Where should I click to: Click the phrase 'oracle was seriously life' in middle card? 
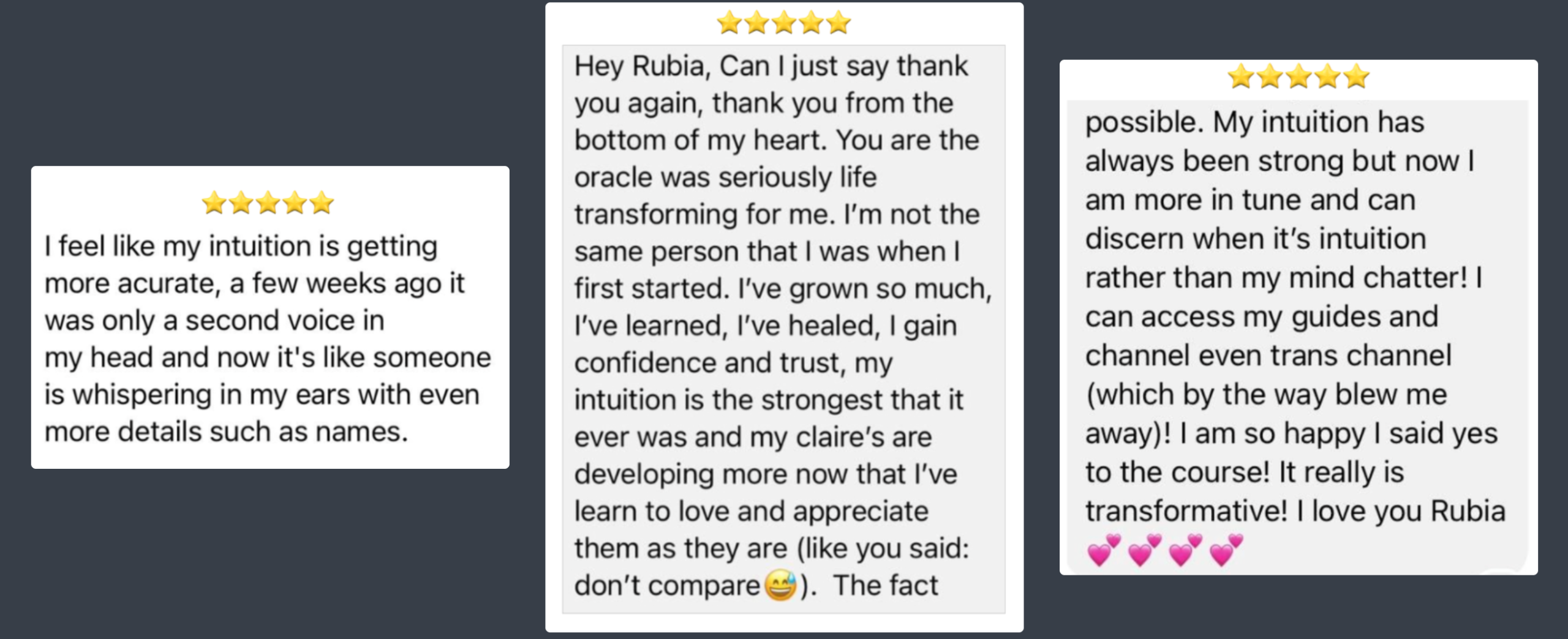[725, 177]
